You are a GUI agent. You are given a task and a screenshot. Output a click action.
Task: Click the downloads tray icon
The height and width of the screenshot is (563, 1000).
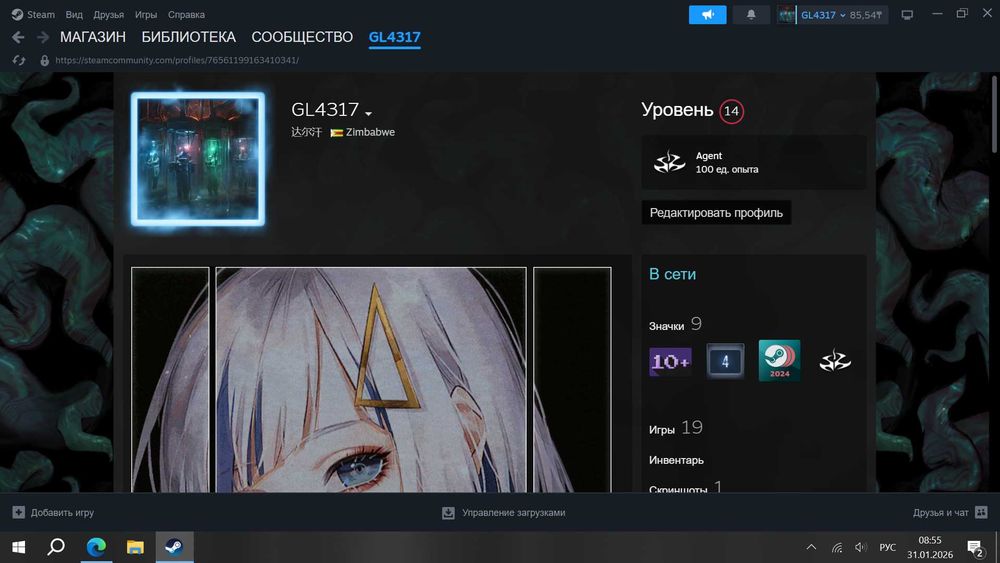pyautogui.click(x=448, y=513)
